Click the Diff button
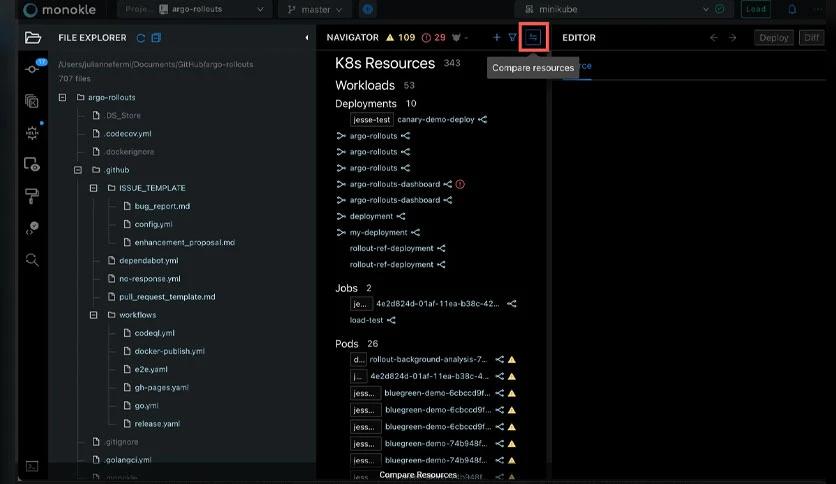The width and height of the screenshot is (836, 484). [x=811, y=38]
